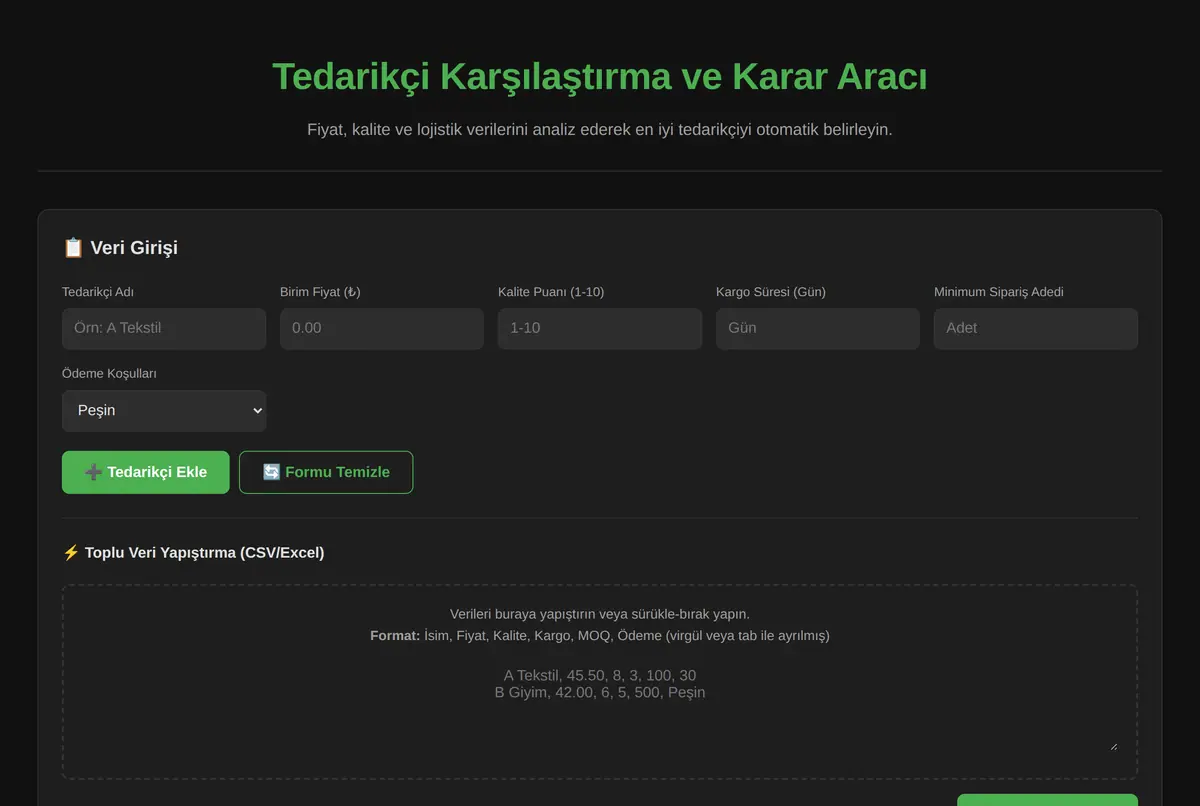Click the Formu Temizle button

click(326, 472)
